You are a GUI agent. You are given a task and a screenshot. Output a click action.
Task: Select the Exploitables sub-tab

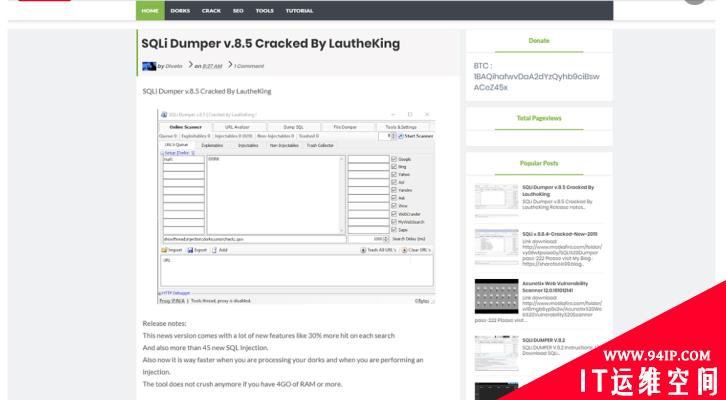212,145
